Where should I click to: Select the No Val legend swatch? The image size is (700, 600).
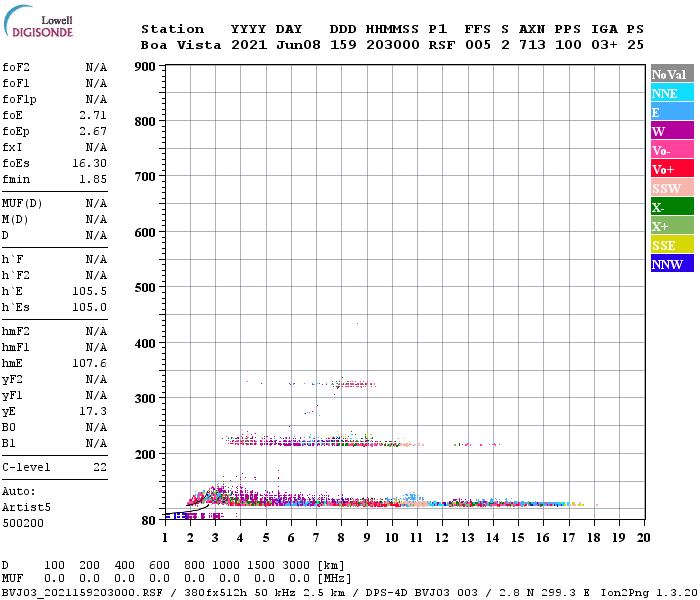(672, 74)
